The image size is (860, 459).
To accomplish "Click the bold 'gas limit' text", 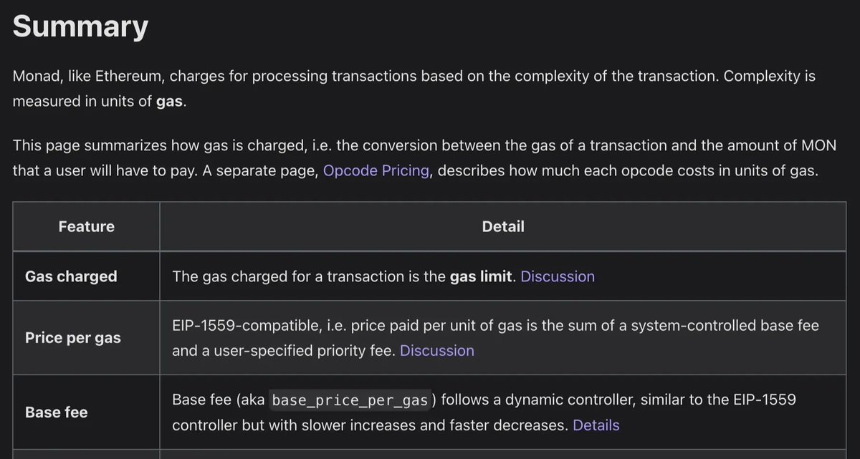I will click(481, 276).
